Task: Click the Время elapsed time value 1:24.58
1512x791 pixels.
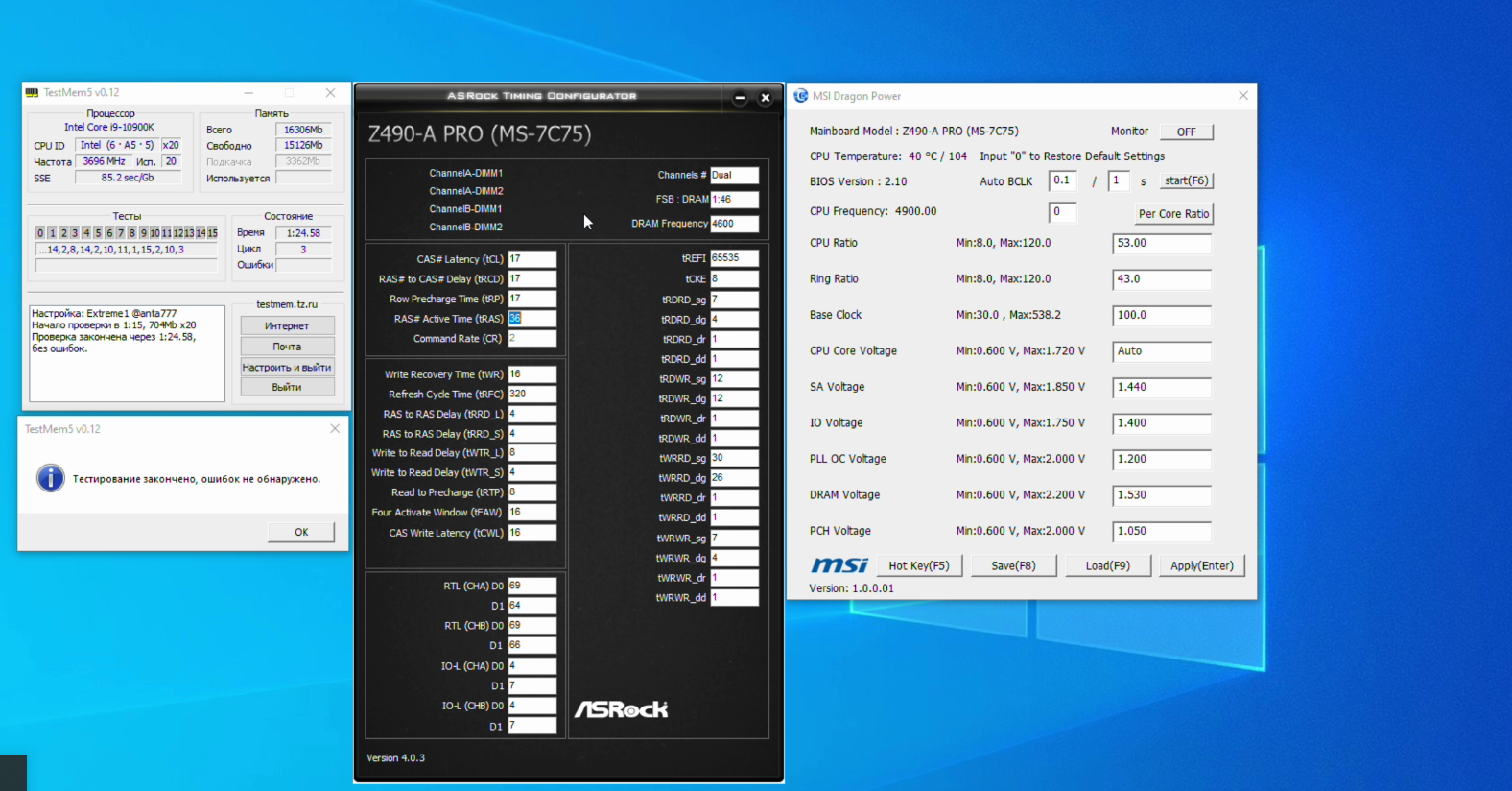Action: 303,233
